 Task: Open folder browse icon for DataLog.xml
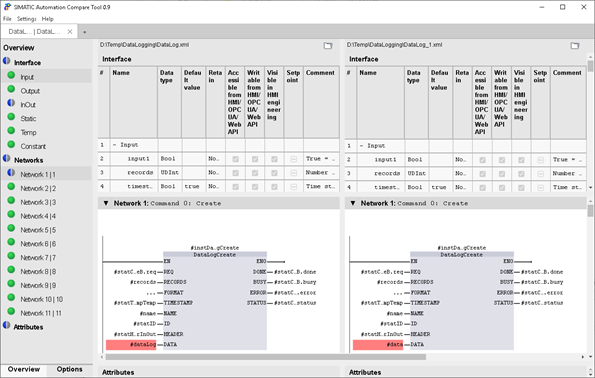(328, 46)
